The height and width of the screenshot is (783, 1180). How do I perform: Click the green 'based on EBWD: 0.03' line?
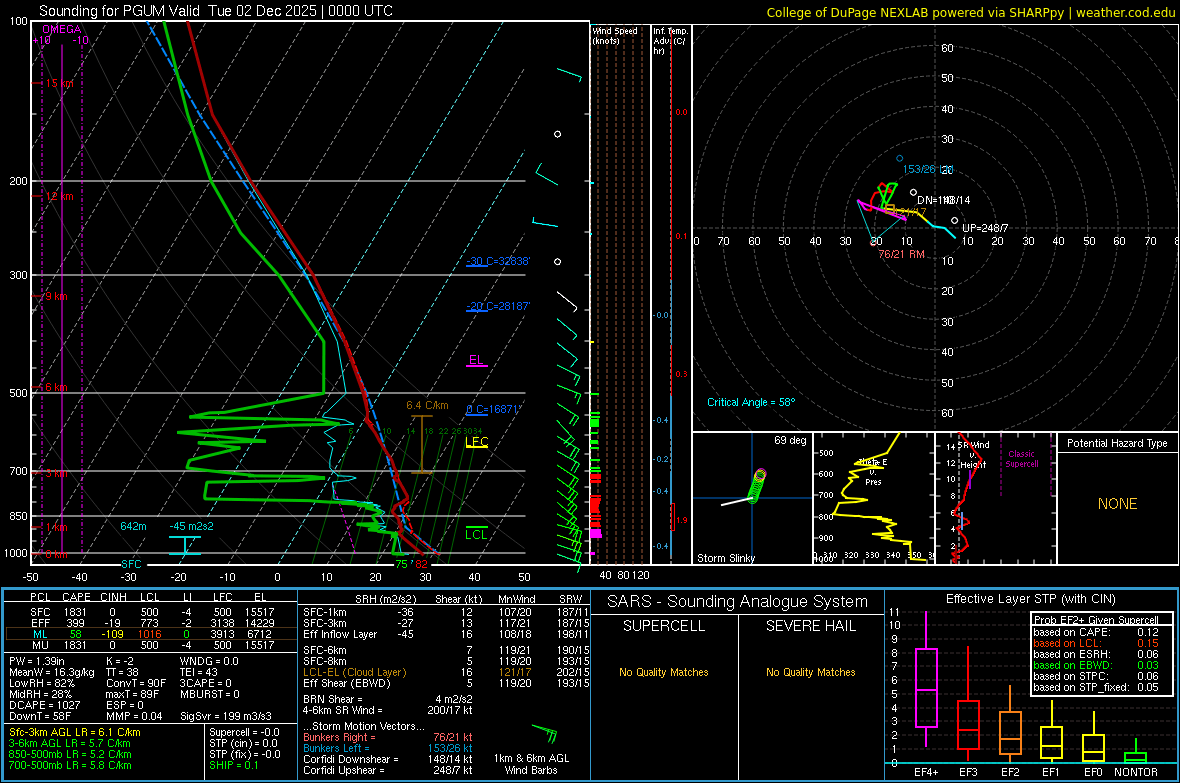[x=1096, y=665]
